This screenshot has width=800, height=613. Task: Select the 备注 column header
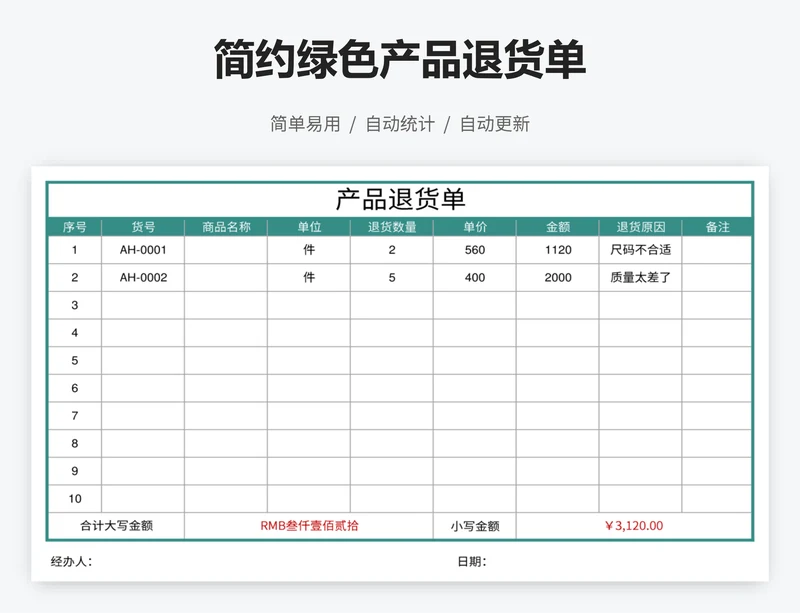click(717, 227)
